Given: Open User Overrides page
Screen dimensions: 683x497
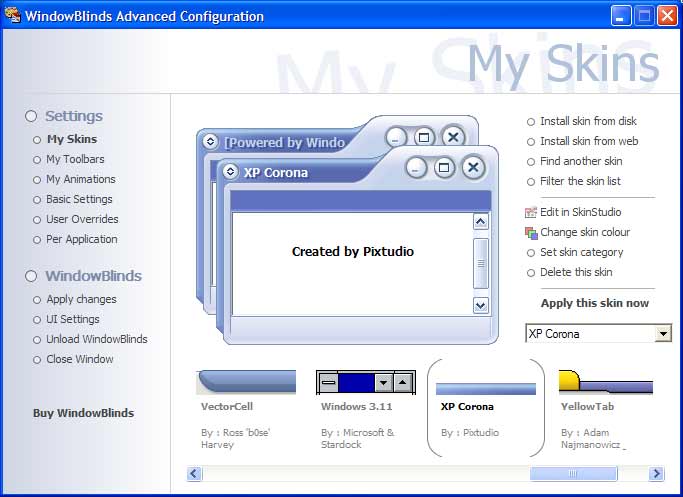Looking at the screenshot, I should coord(82,219).
